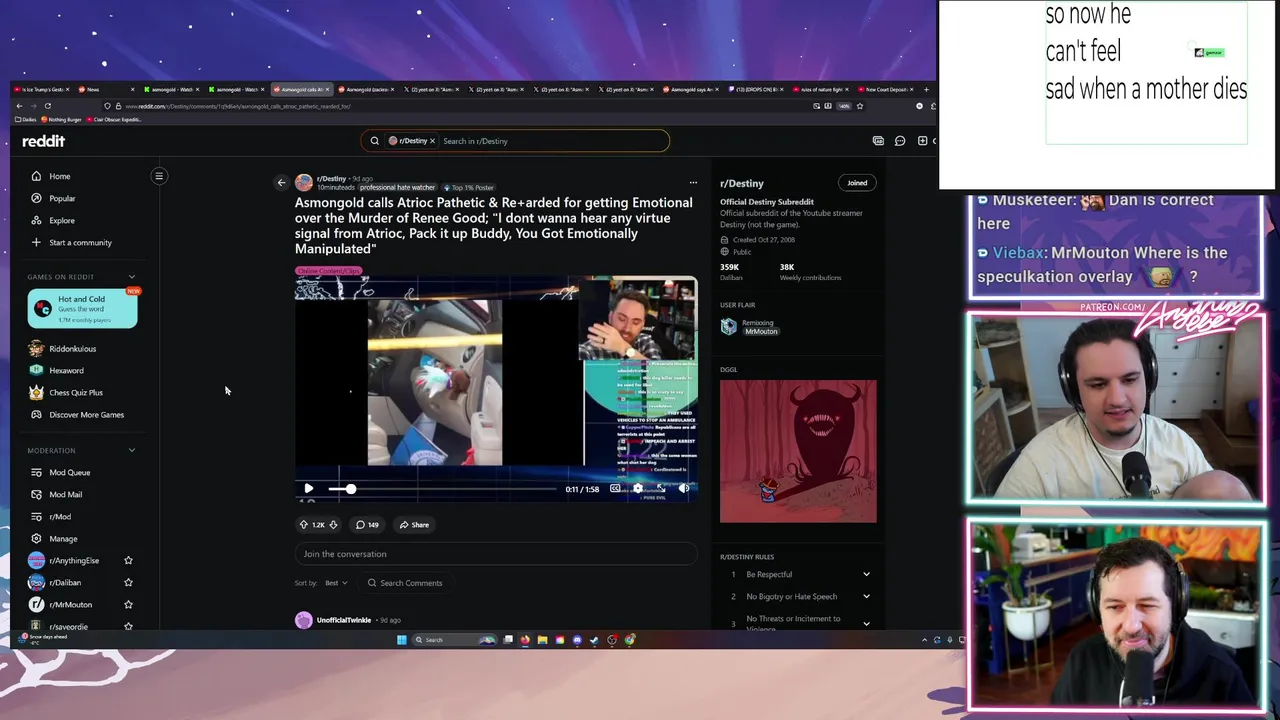Switch to New Court Deposit browser tab

click(885, 89)
